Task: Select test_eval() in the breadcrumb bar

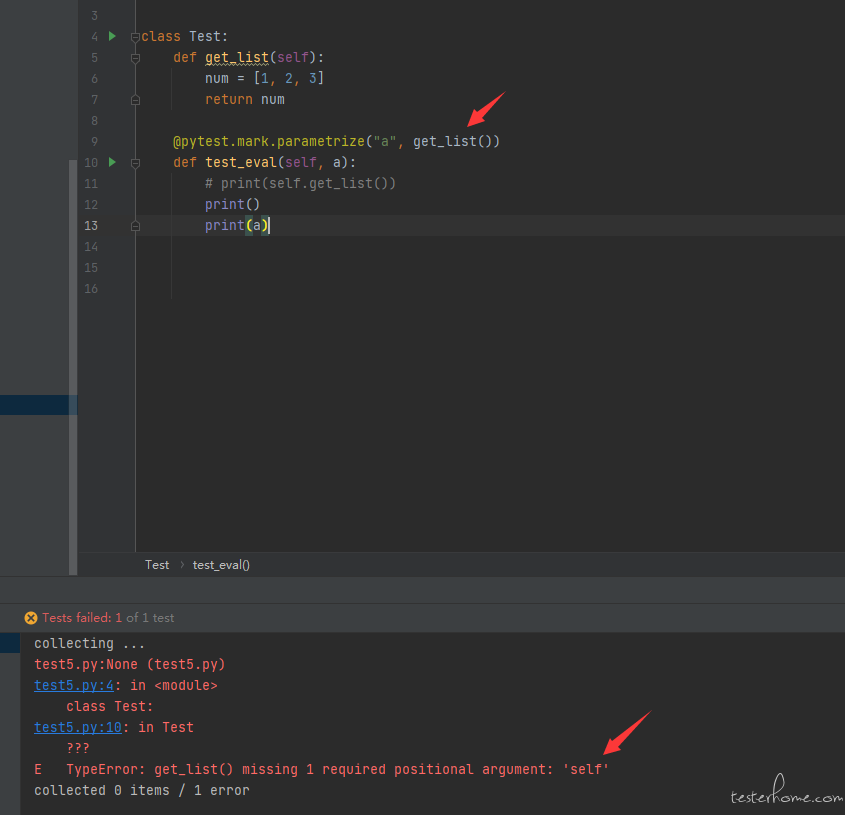Action: (221, 565)
